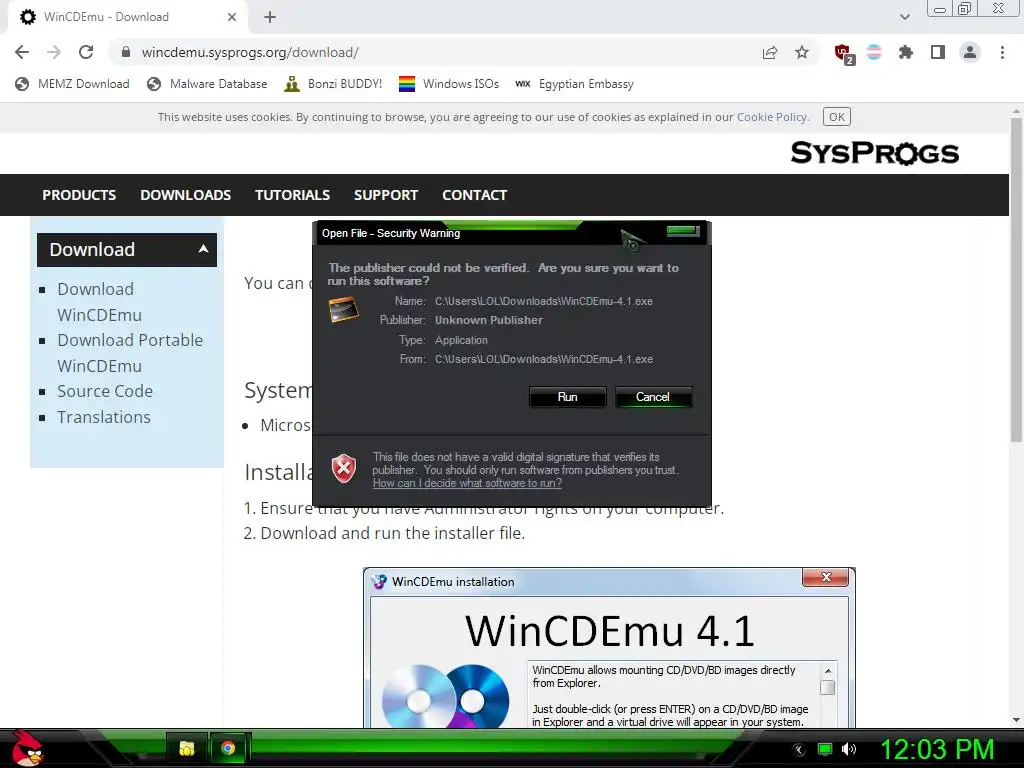The image size is (1024, 768).
Task: Follow the Cookie Policy link
Action: click(772, 117)
